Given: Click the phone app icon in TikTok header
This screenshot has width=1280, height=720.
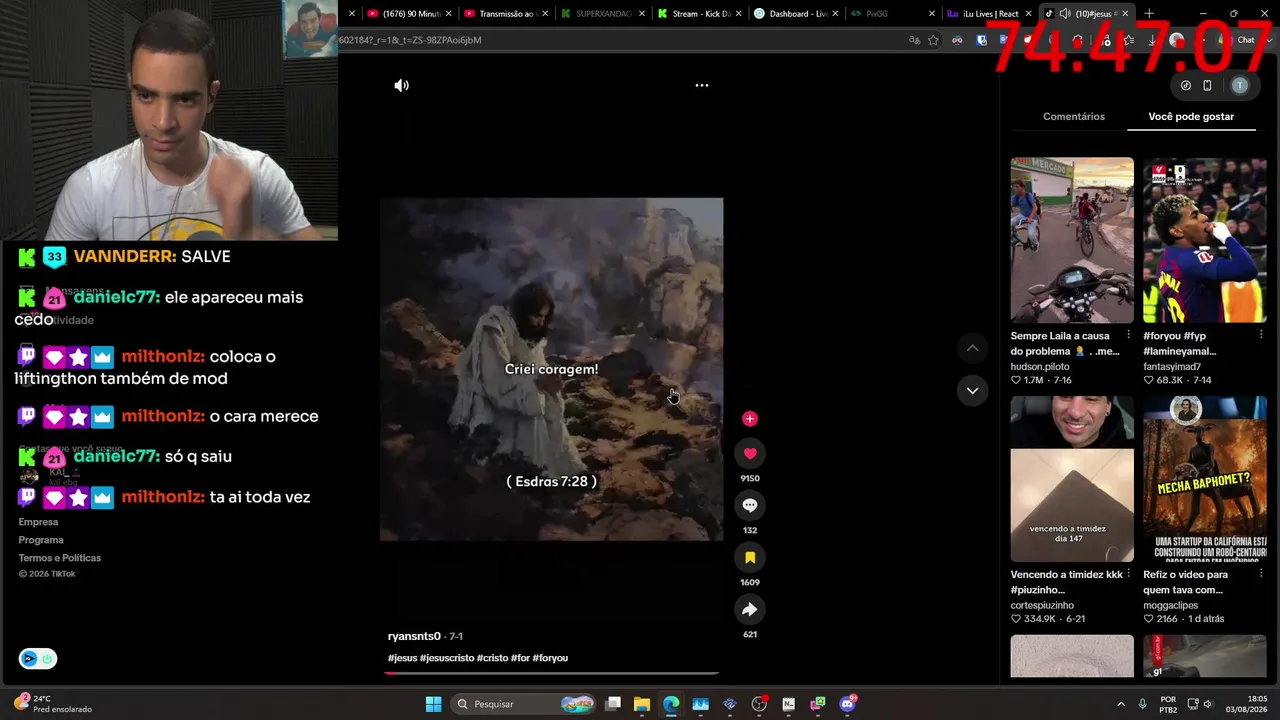Looking at the screenshot, I should click(1207, 86).
